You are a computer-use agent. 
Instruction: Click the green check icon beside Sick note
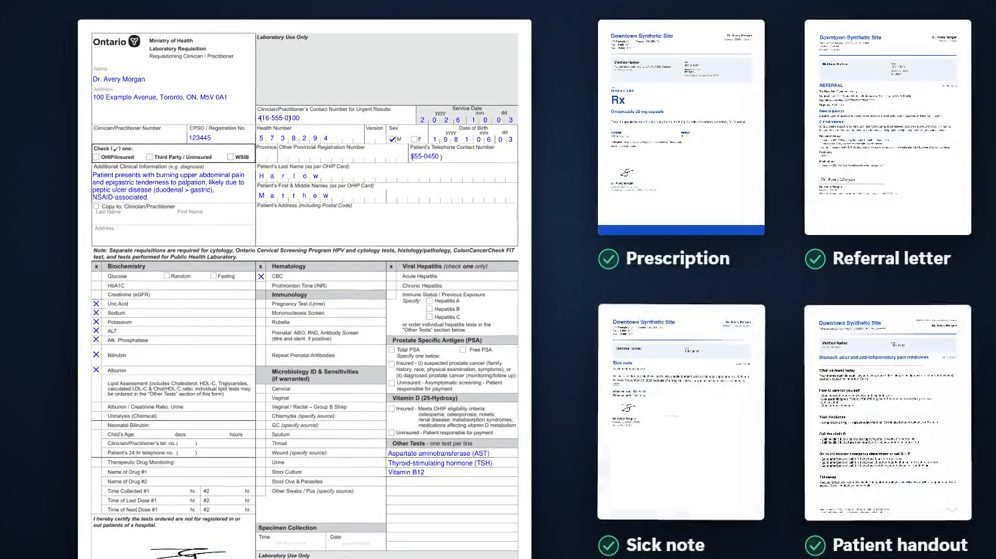coord(609,545)
